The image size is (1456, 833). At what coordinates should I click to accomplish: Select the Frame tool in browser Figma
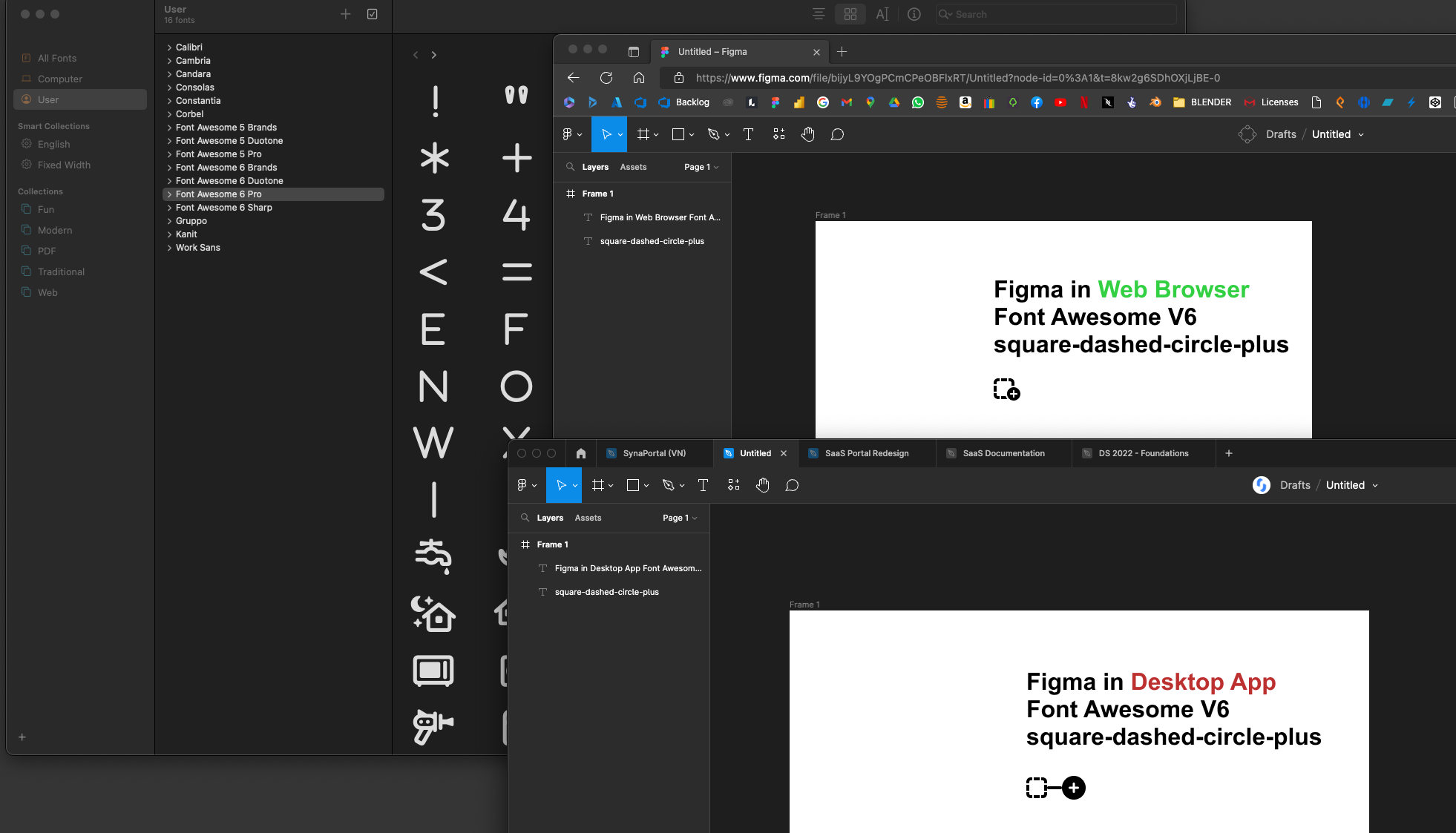(643, 134)
